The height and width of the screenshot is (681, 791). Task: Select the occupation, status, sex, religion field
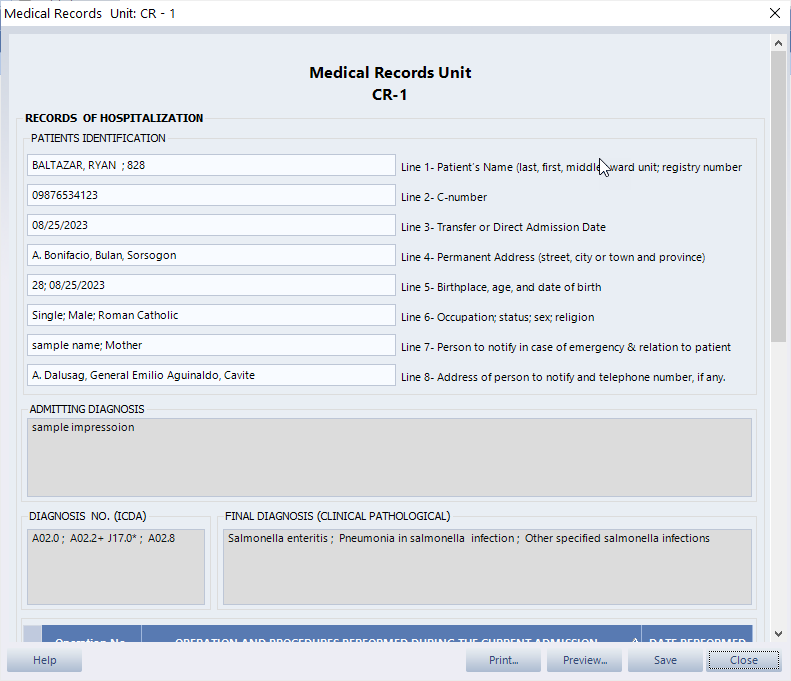(211, 315)
